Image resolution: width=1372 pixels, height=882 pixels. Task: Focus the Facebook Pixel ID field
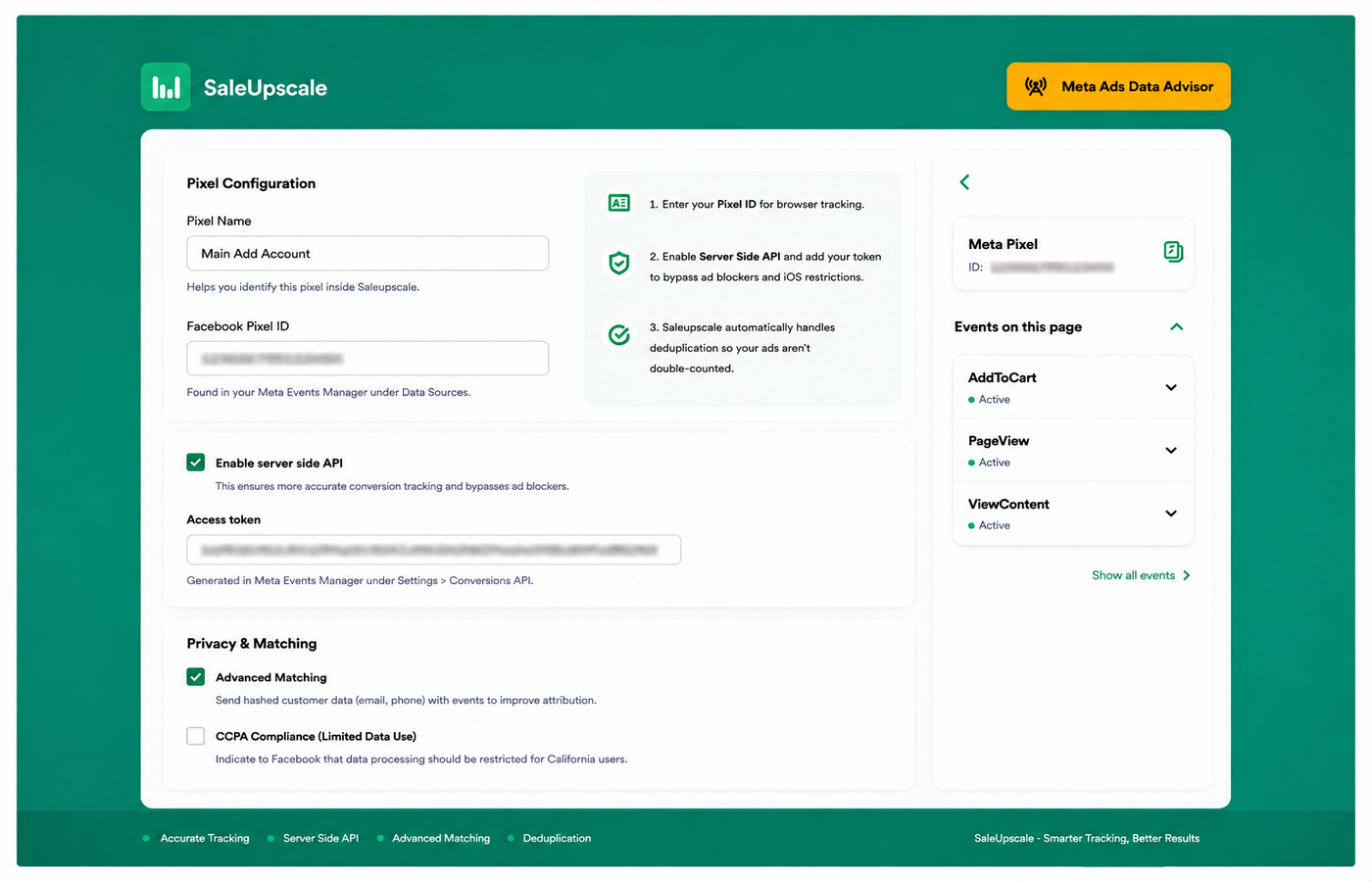(367, 359)
